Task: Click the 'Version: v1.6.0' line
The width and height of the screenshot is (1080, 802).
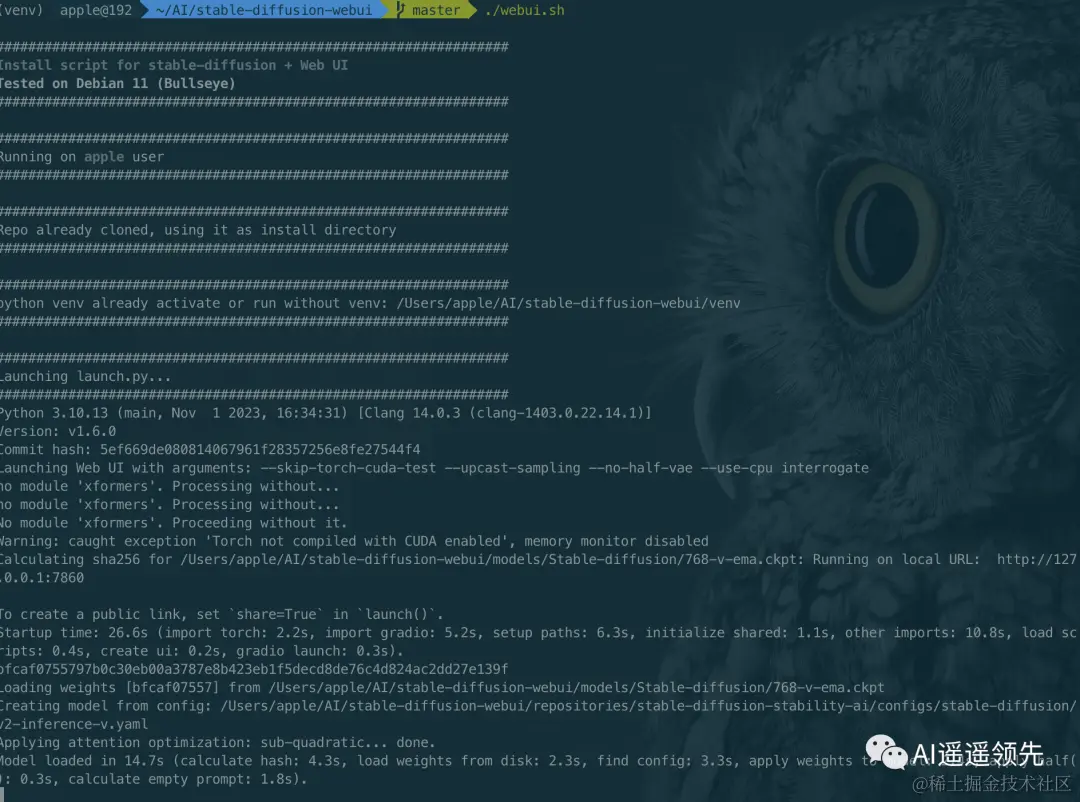Action: 58,431
